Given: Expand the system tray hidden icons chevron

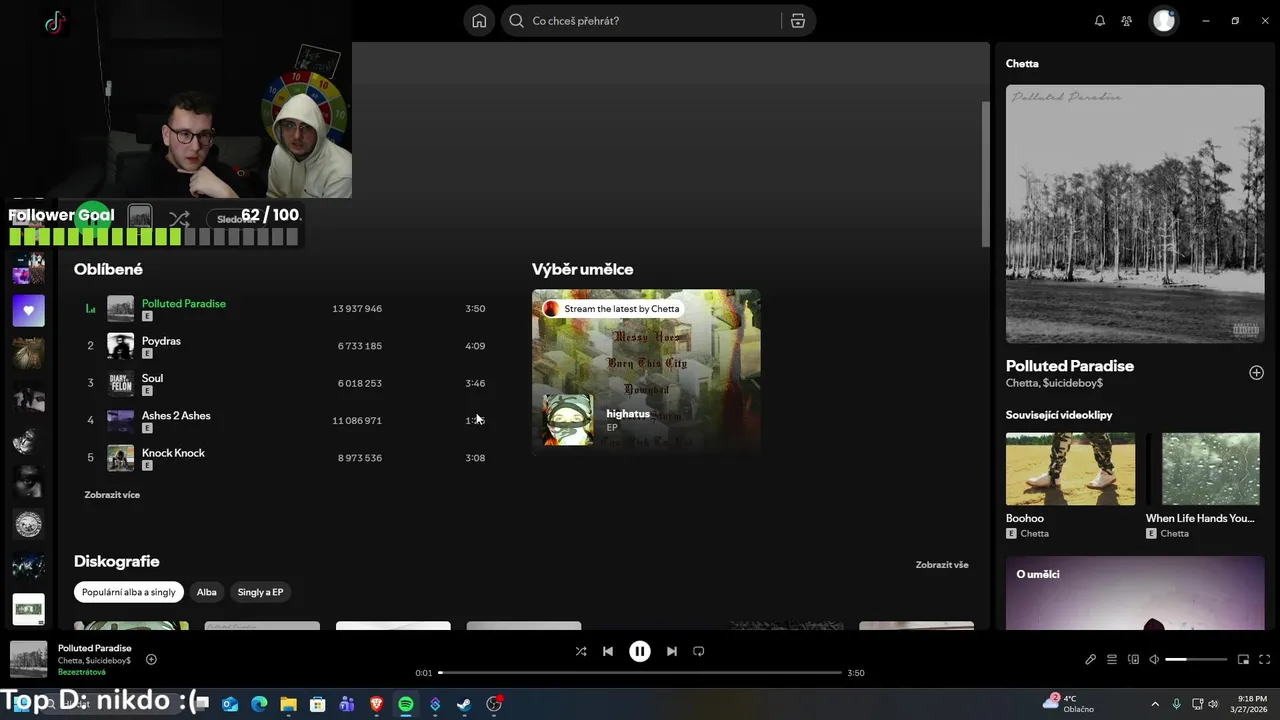Looking at the screenshot, I should click(x=1155, y=704).
